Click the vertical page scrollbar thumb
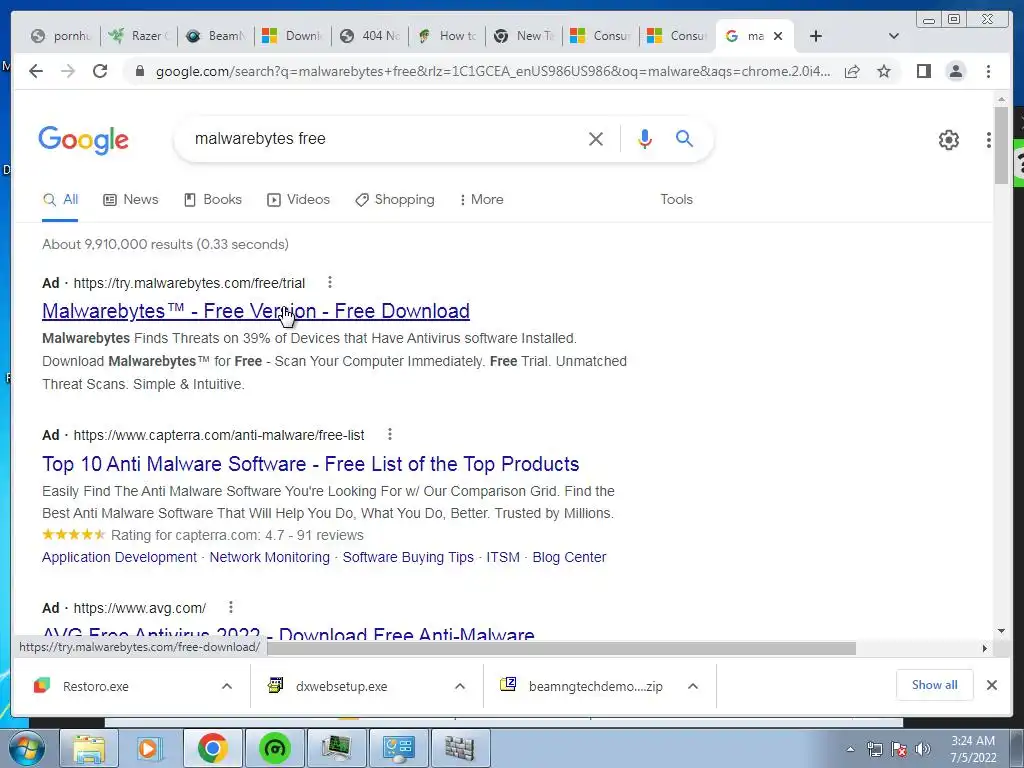Image resolution: width=1024 pixels, height=768 pixels. [x=1001, y=145]
